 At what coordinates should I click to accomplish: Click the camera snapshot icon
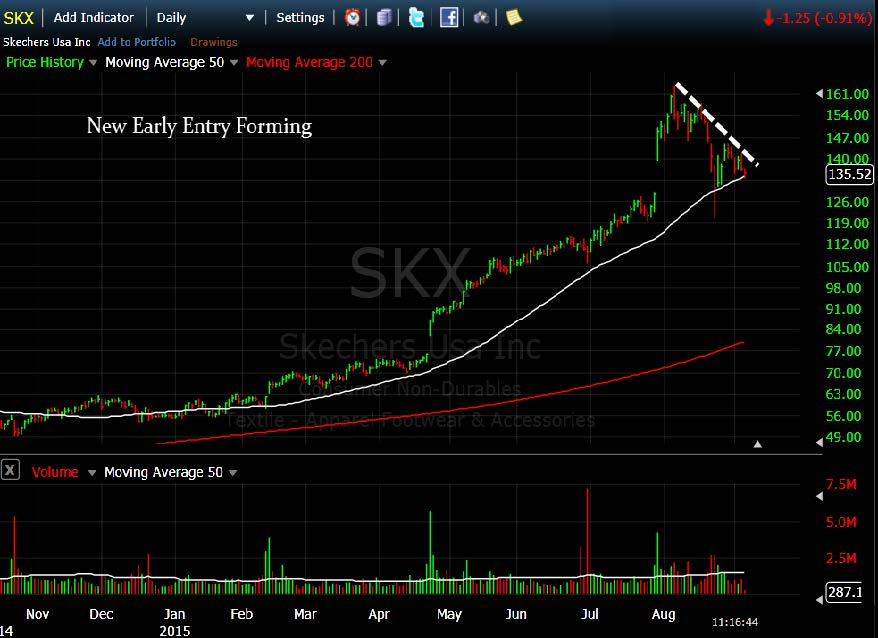coord(481,18)
